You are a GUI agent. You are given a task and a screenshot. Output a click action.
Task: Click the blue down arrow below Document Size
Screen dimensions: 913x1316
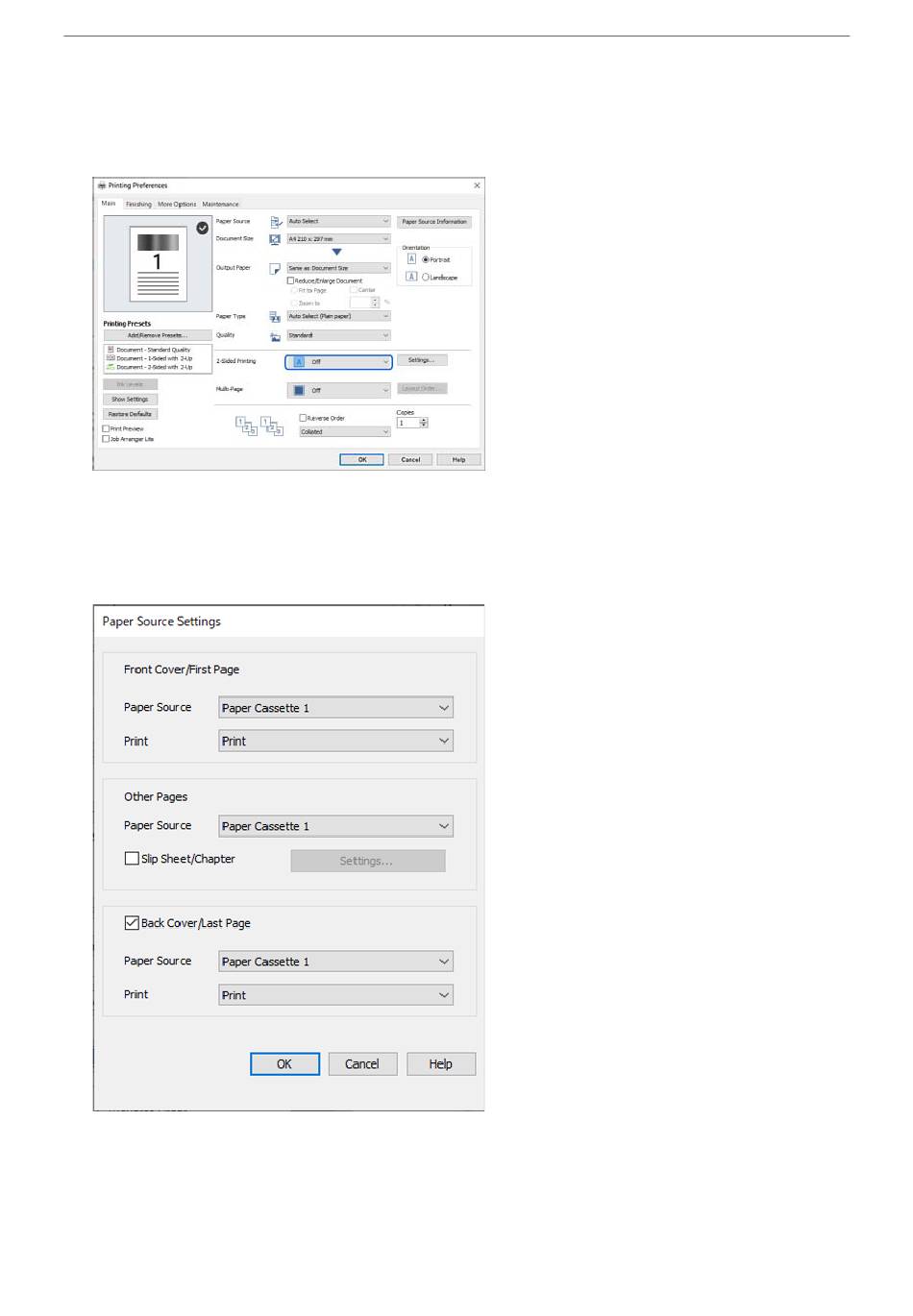336,253
